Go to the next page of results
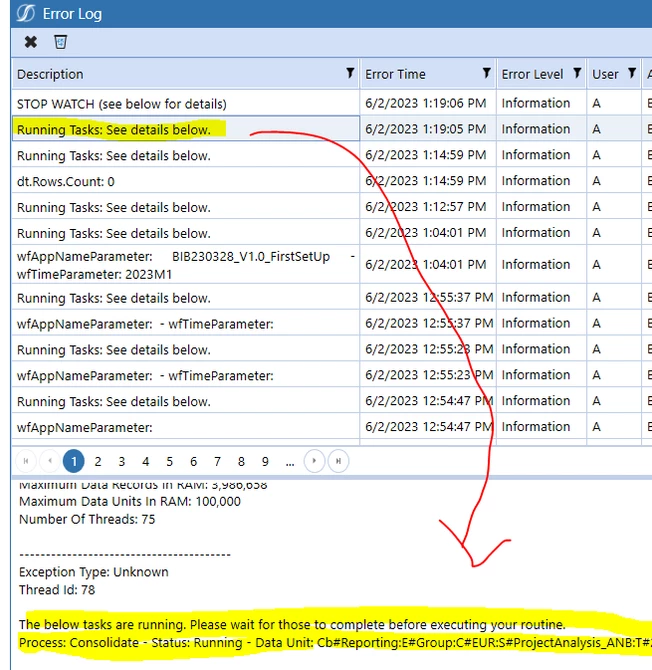652x670 pixels. [x=314, y=461]
